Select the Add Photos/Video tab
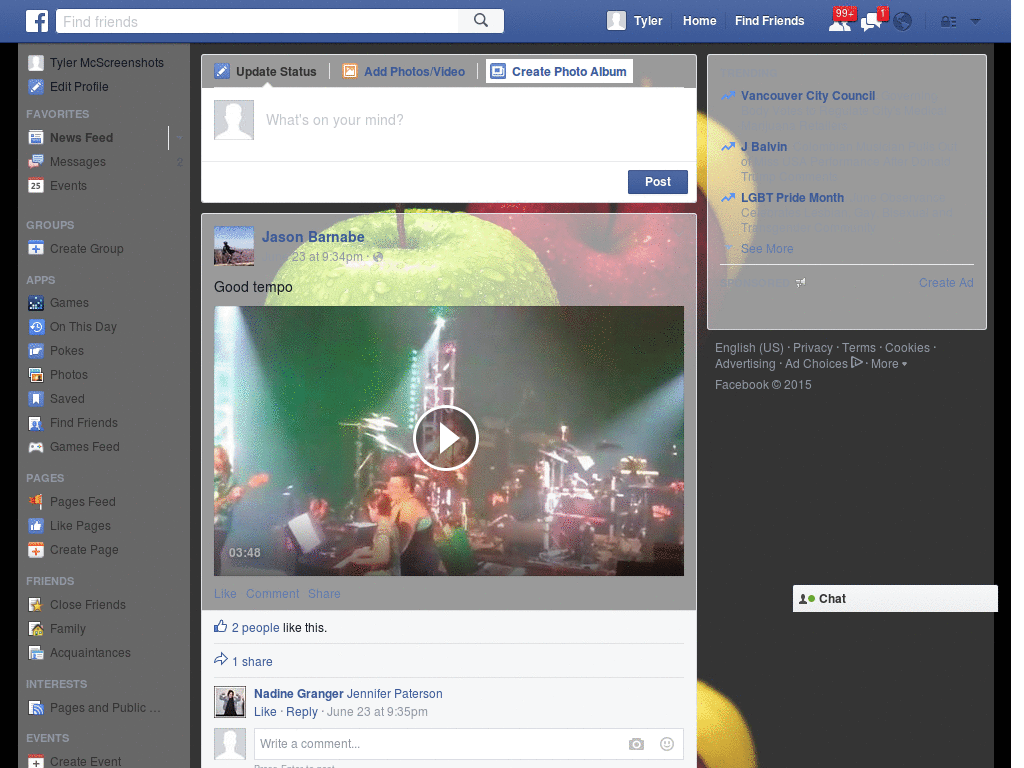 click(x=404, y=71)
